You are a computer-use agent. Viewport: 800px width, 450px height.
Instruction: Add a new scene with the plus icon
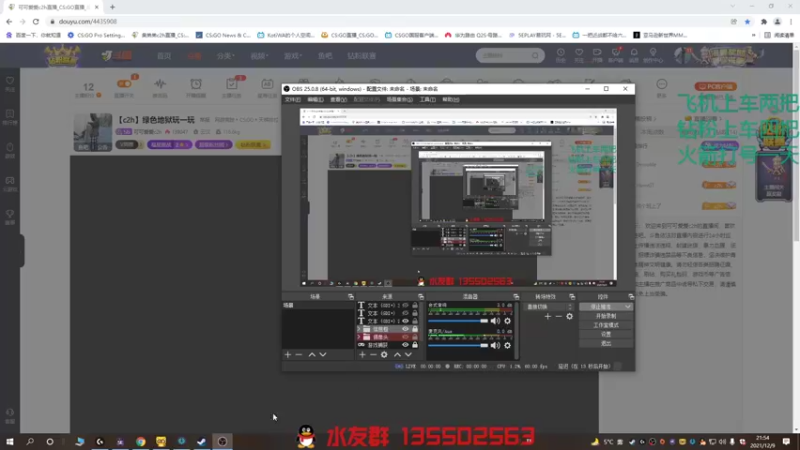click(x=288, y=355)
